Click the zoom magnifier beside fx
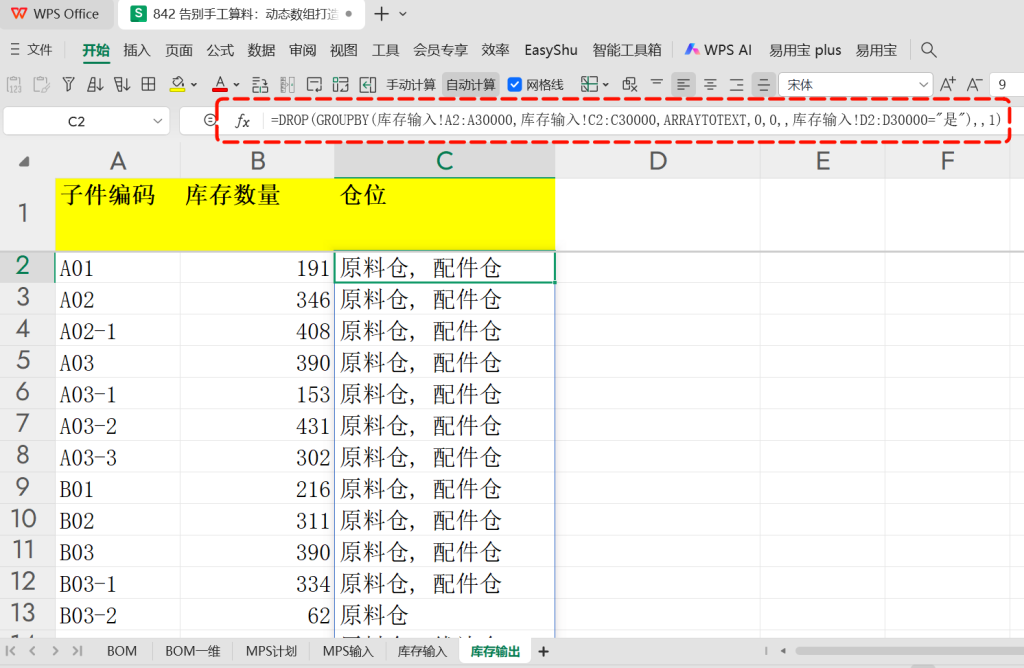 209,120
